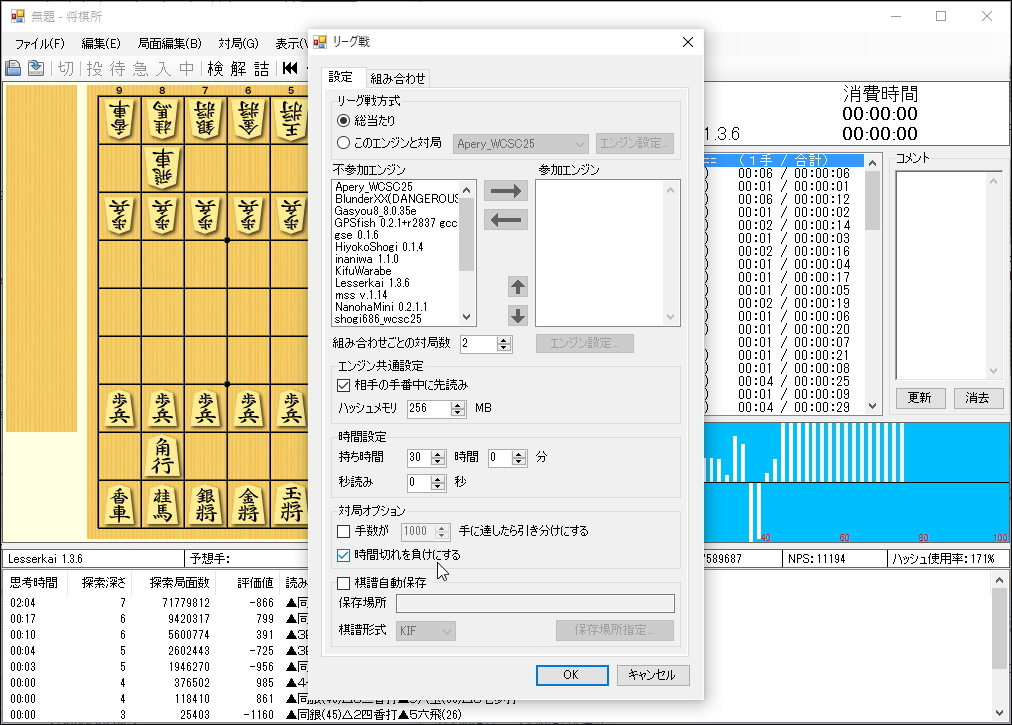Save the game record via the save icon

pos(35,67)
